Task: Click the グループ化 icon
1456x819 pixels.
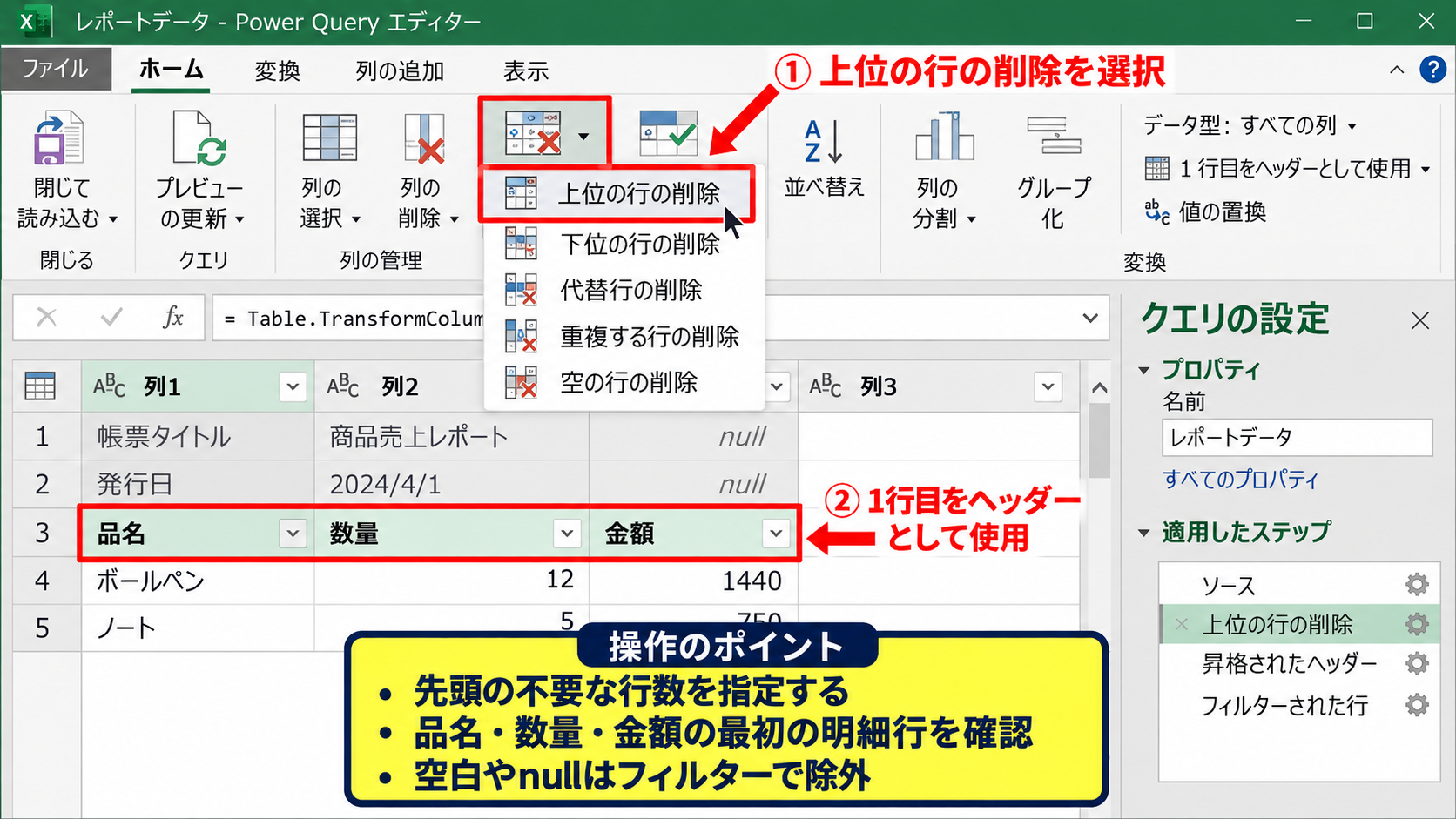Action: (x=1054, y=137)
